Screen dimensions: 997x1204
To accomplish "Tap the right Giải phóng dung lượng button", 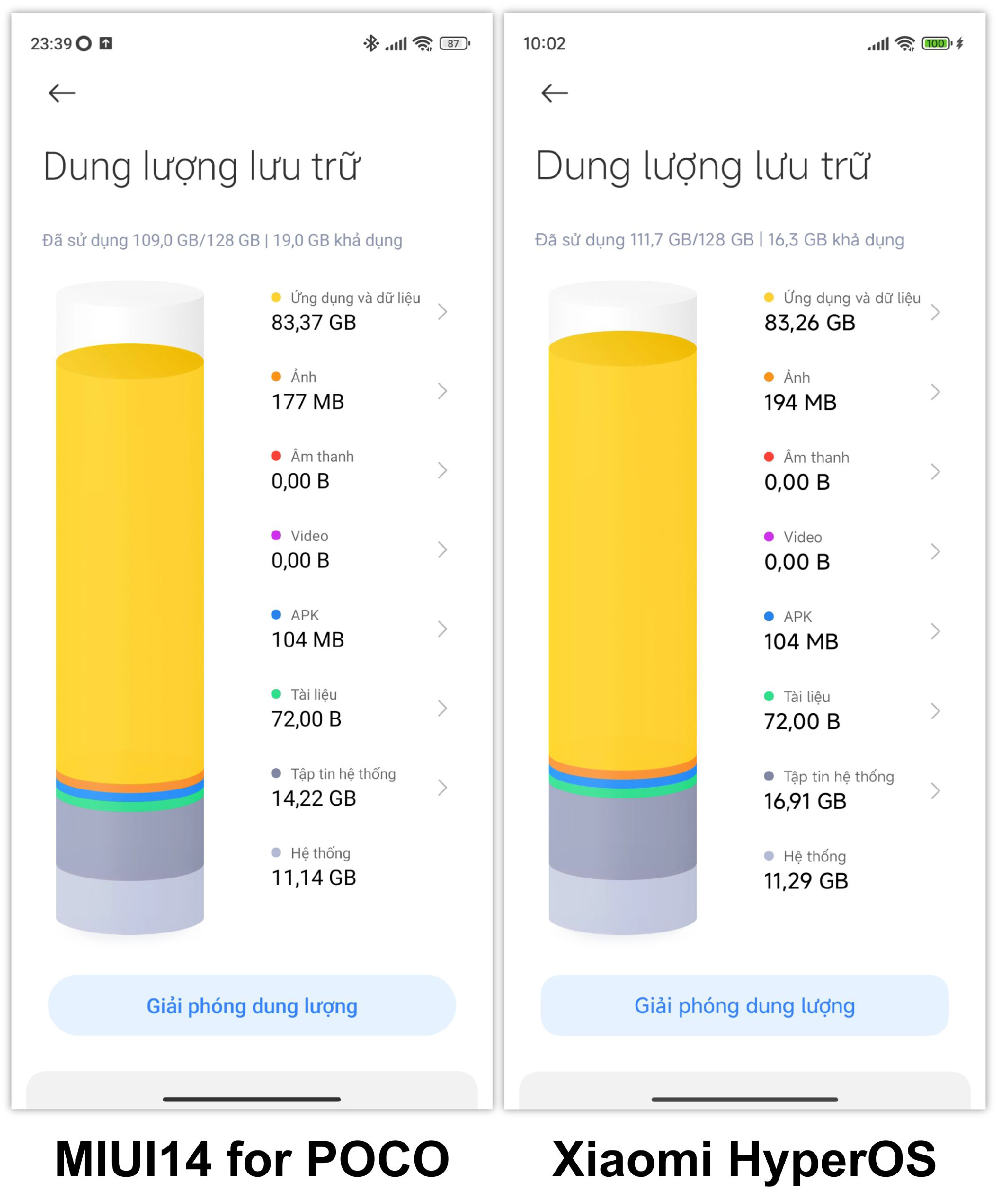I will pos(744,1006).
